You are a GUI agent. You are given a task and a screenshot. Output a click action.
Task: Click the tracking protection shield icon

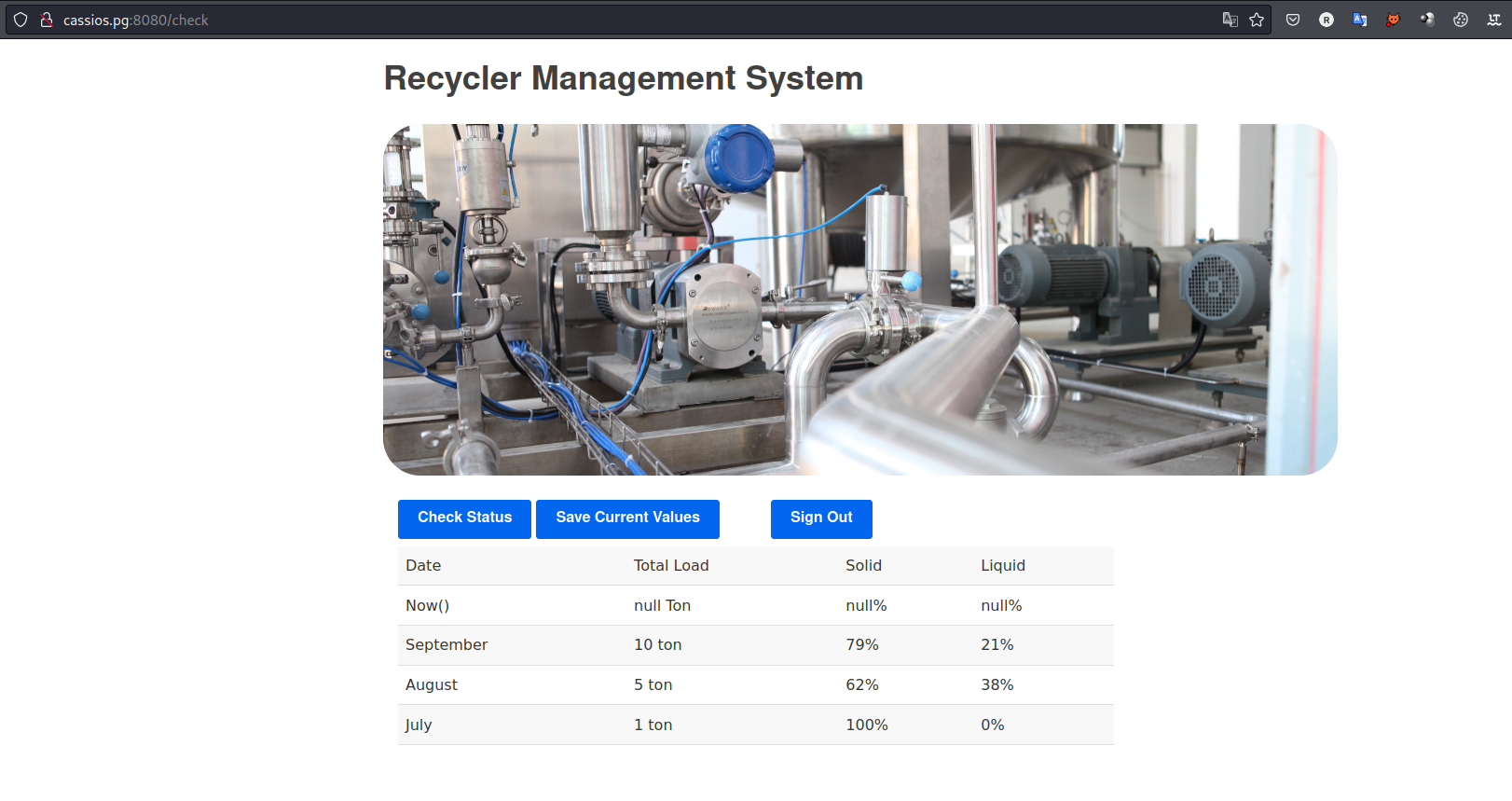21,20
